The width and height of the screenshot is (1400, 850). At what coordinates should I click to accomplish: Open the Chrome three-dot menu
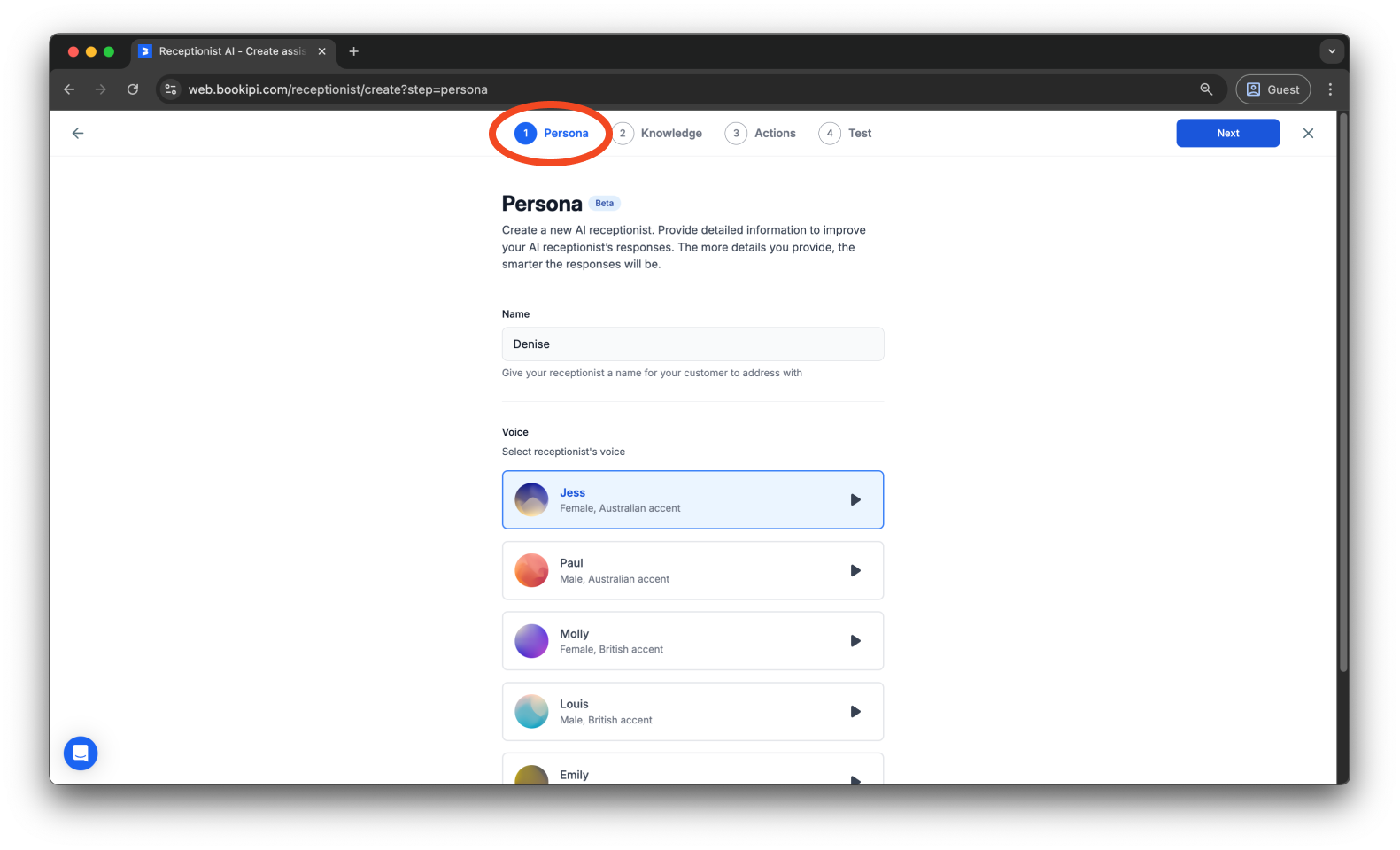1330,89
